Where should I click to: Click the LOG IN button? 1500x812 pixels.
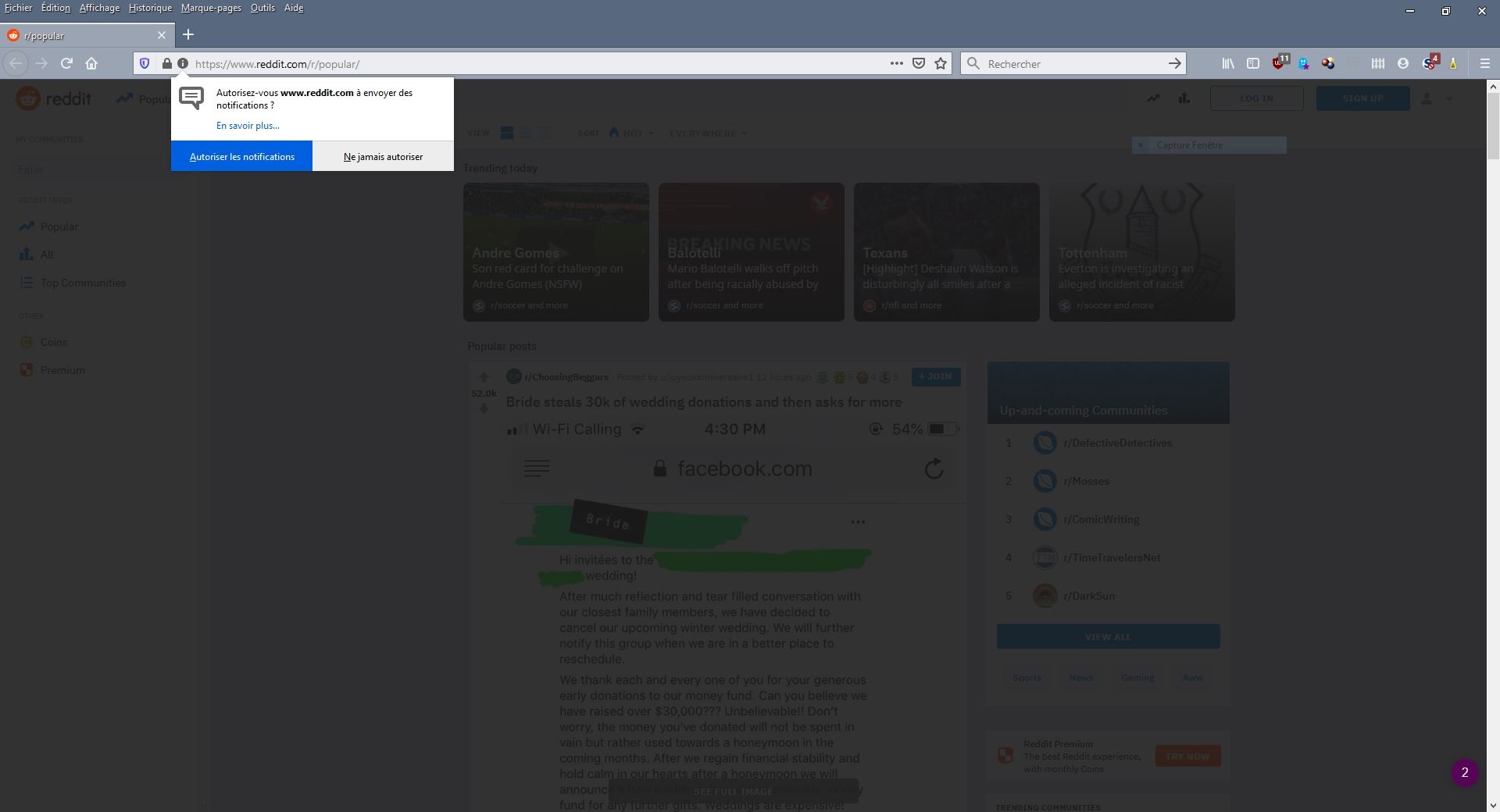tap(1256, 98)
